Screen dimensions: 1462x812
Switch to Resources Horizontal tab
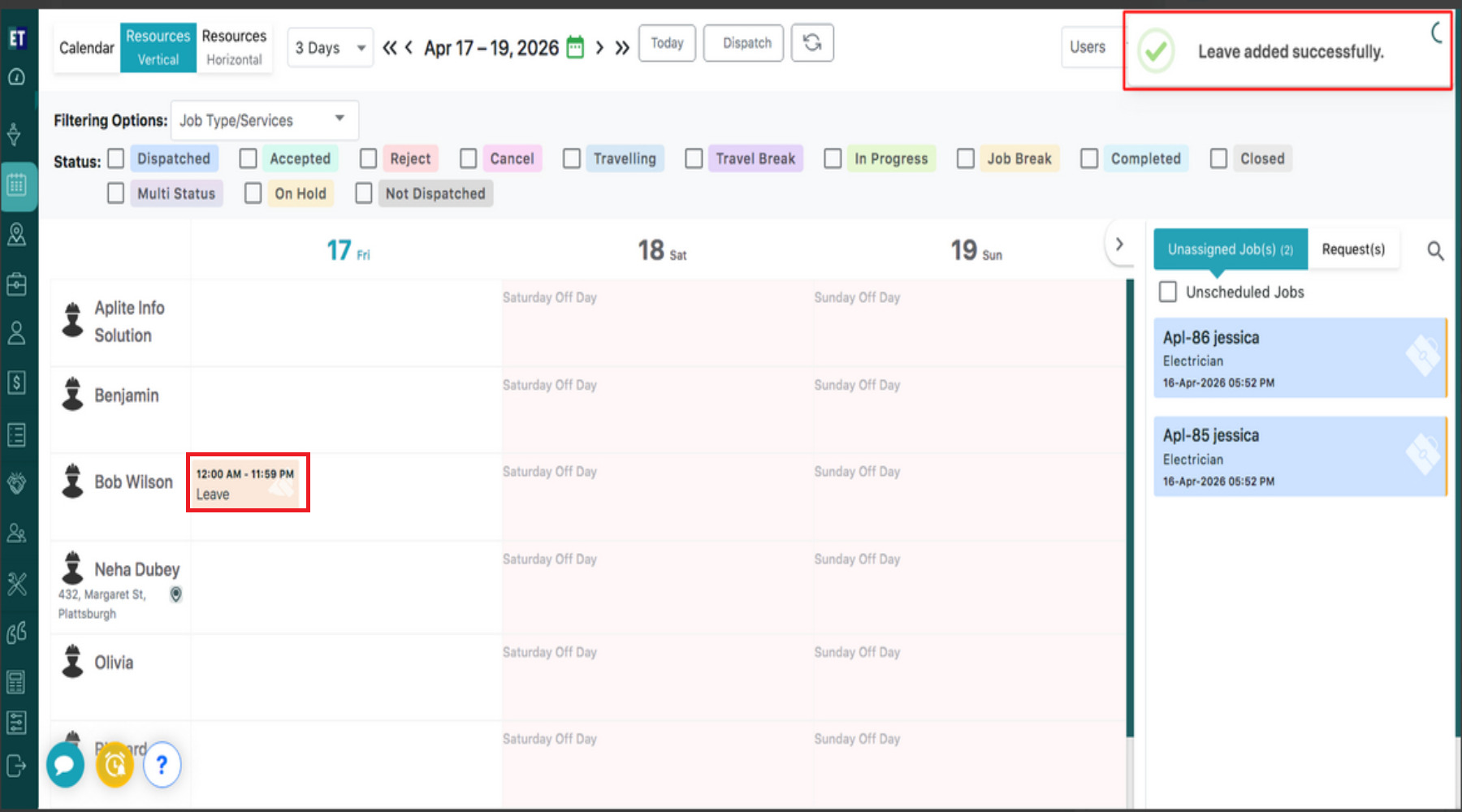point(234,47)
